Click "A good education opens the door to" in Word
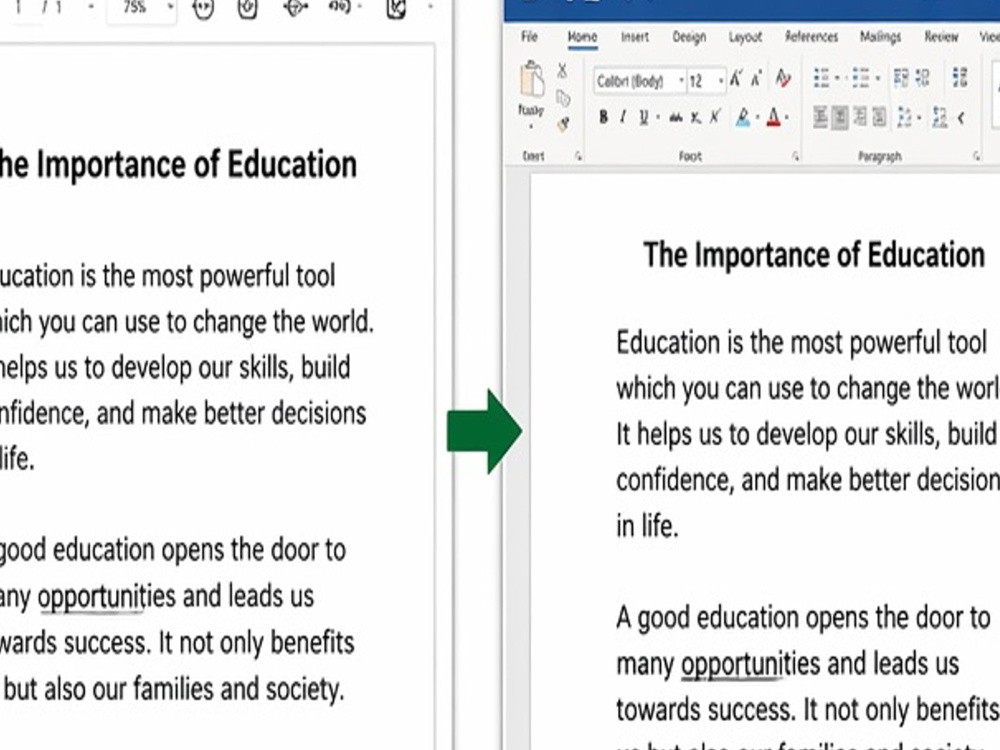Viewport: 1000px width, 750px height. click(x=803, y=618)
